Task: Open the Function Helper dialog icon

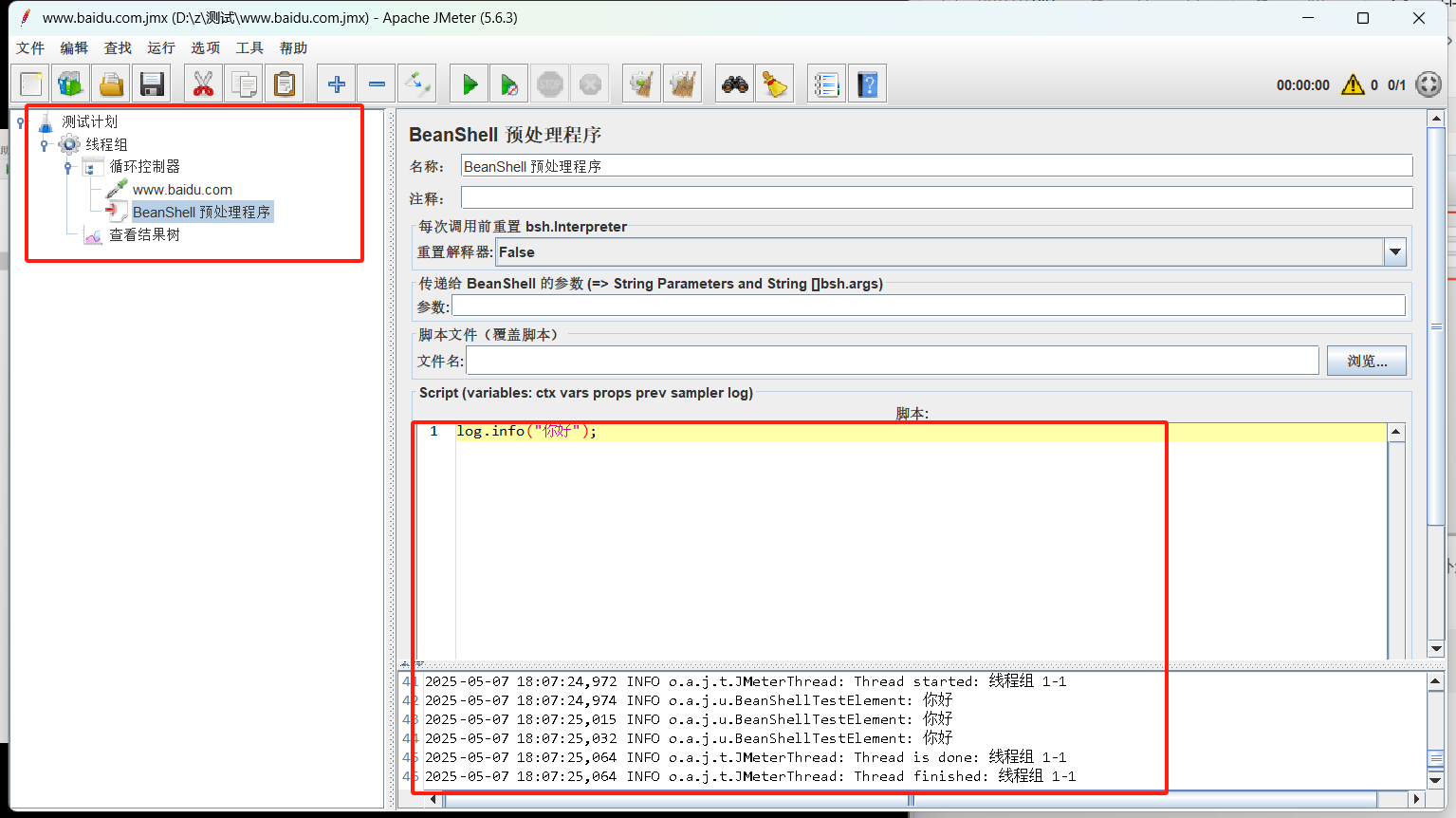Action: click(x=827, y=84)
